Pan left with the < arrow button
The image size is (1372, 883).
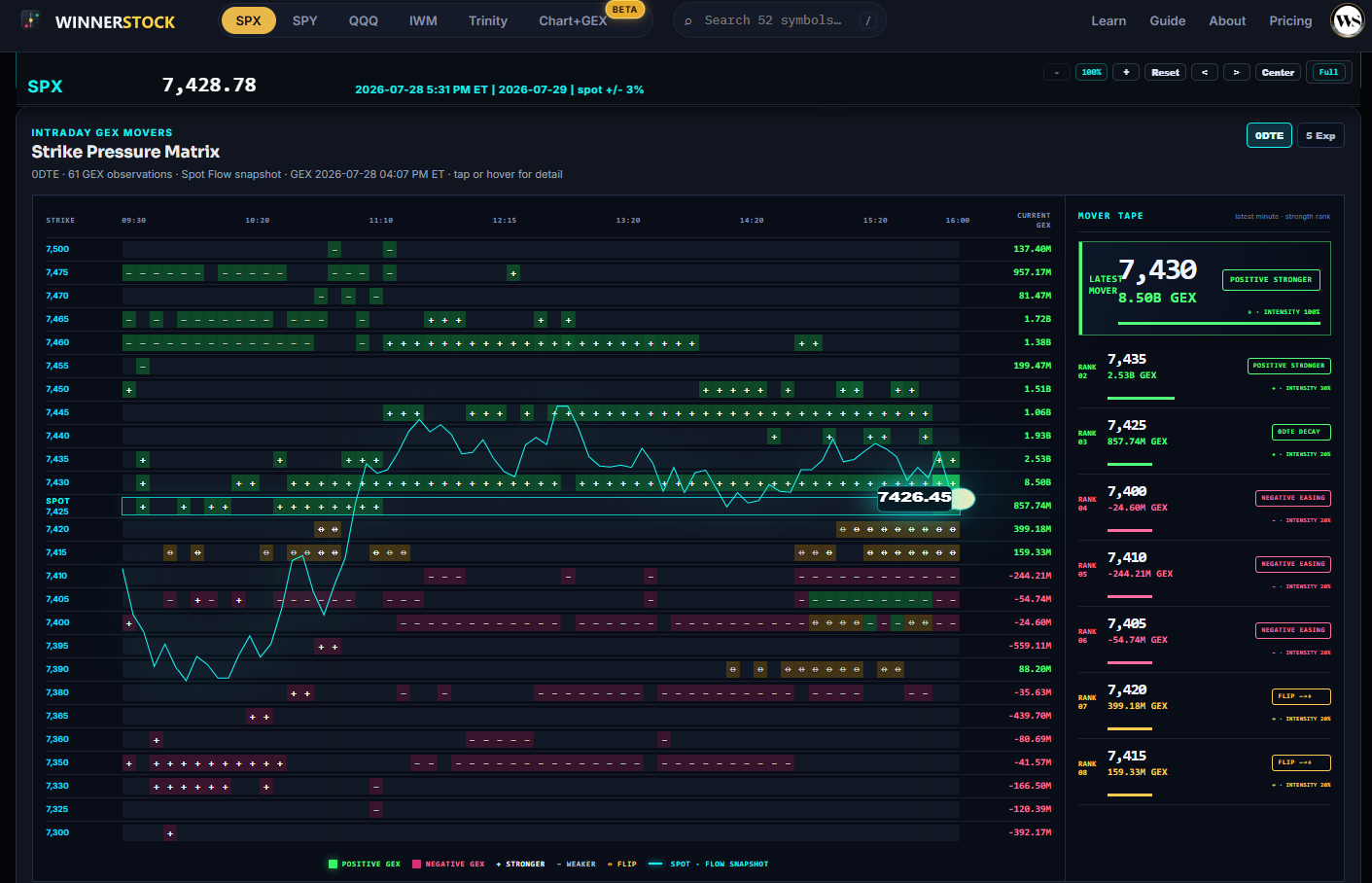coord(1205,72)
